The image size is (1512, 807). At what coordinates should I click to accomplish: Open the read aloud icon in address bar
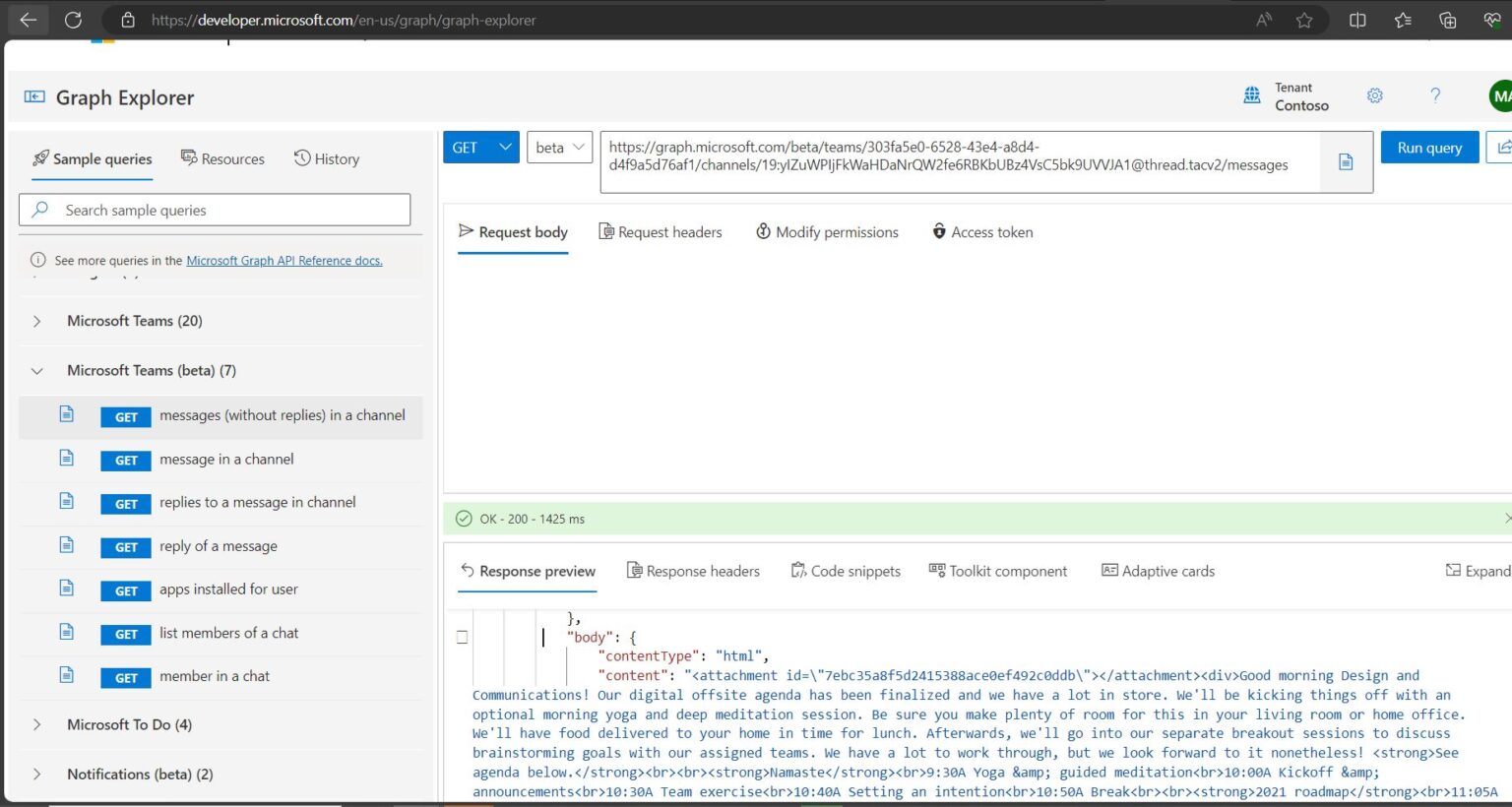tap(1264, 20)
